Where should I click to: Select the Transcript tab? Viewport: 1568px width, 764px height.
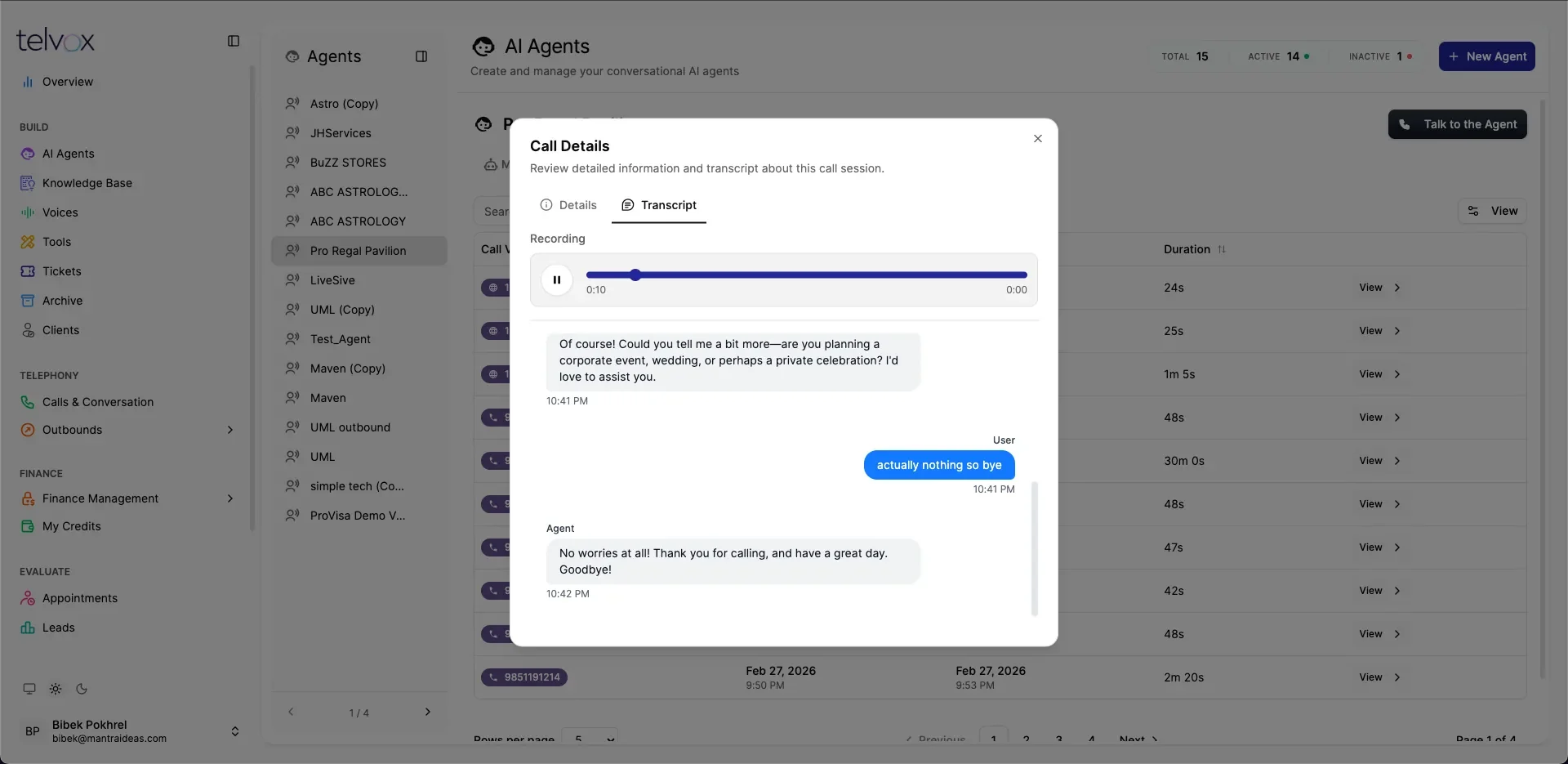coord(659,205)
